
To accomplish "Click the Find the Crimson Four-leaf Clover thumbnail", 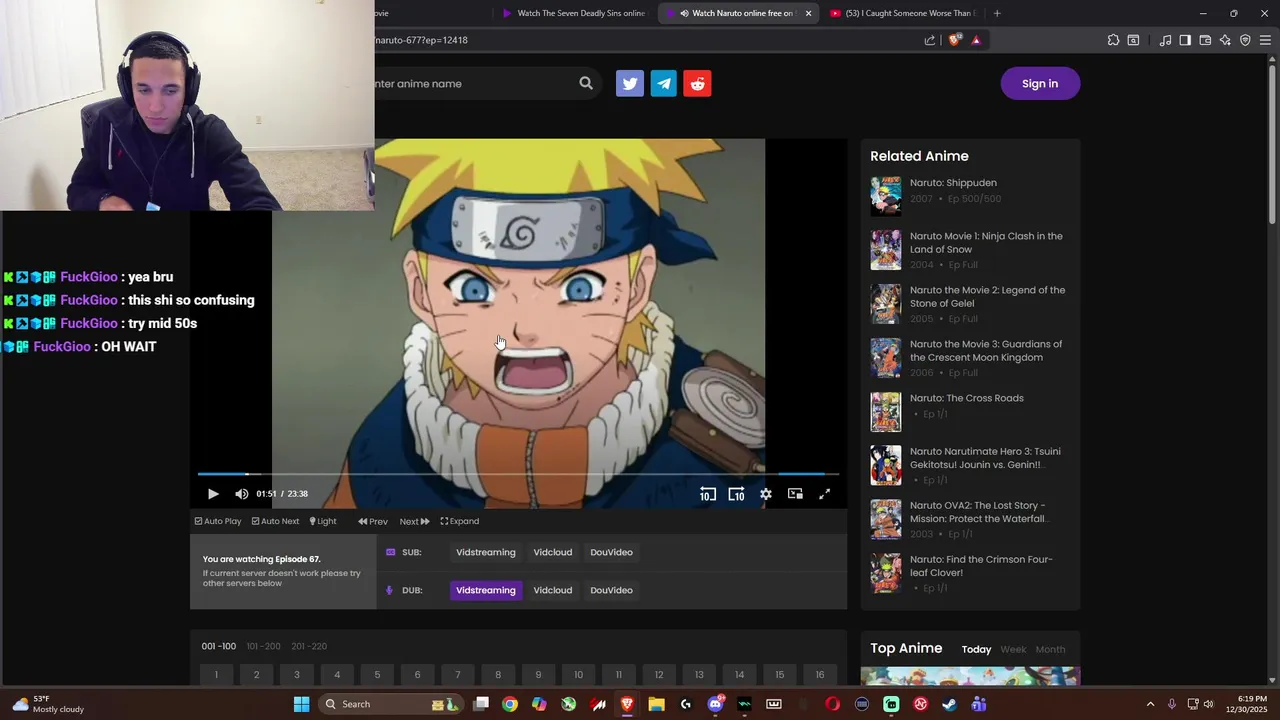I will click(x=886, y=574).
